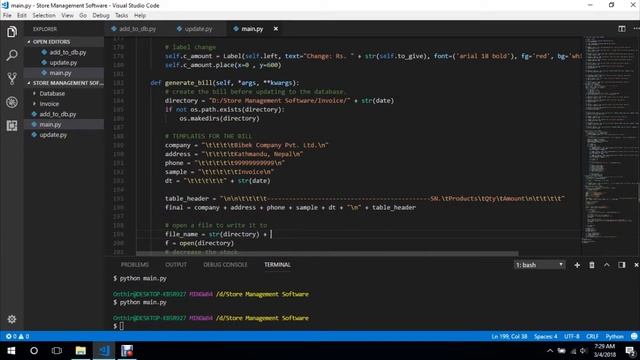Open update.py in the project folder tree
Screen dimensions: 640x360
click(64, 135)
